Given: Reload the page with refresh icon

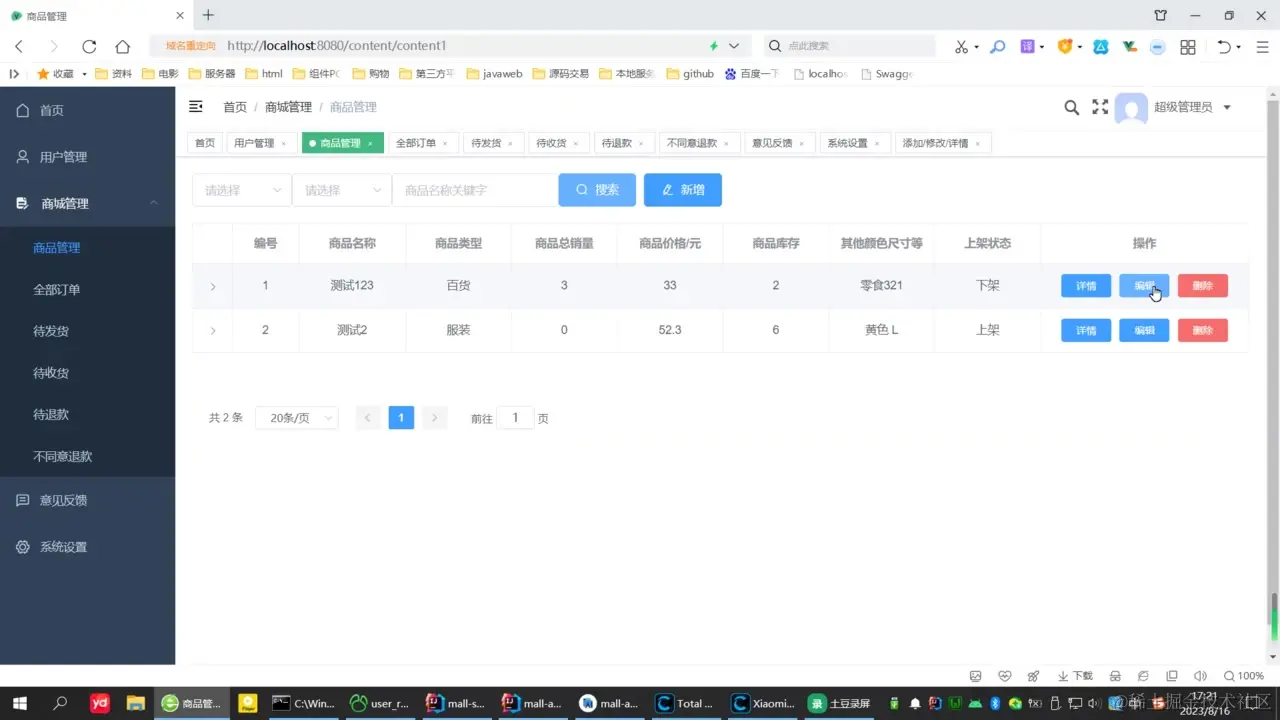Looking at the screenshot, I should [x=89, y=46].
